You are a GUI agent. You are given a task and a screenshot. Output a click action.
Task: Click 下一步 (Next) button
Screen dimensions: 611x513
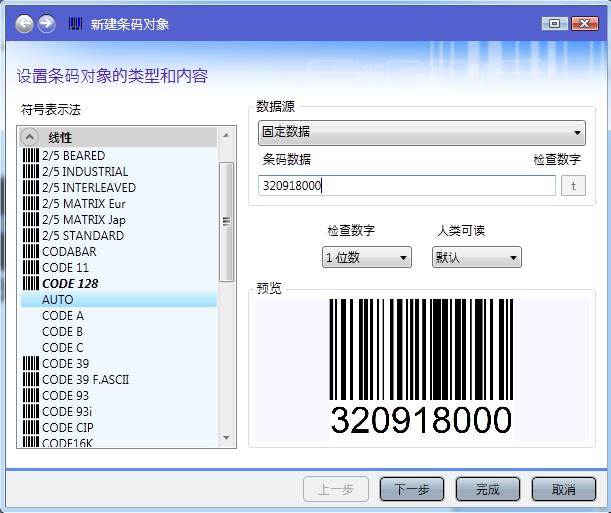[412, 489]
